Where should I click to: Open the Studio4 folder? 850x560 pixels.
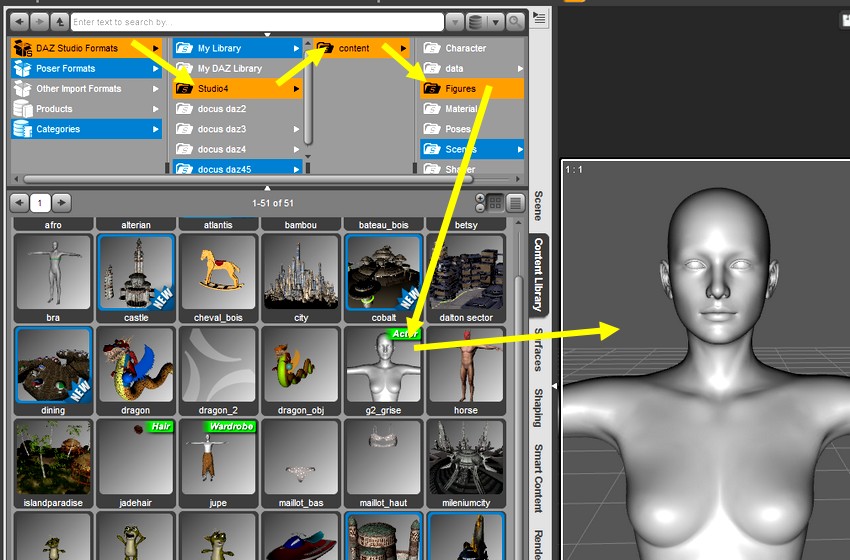[x=237, y=88]
